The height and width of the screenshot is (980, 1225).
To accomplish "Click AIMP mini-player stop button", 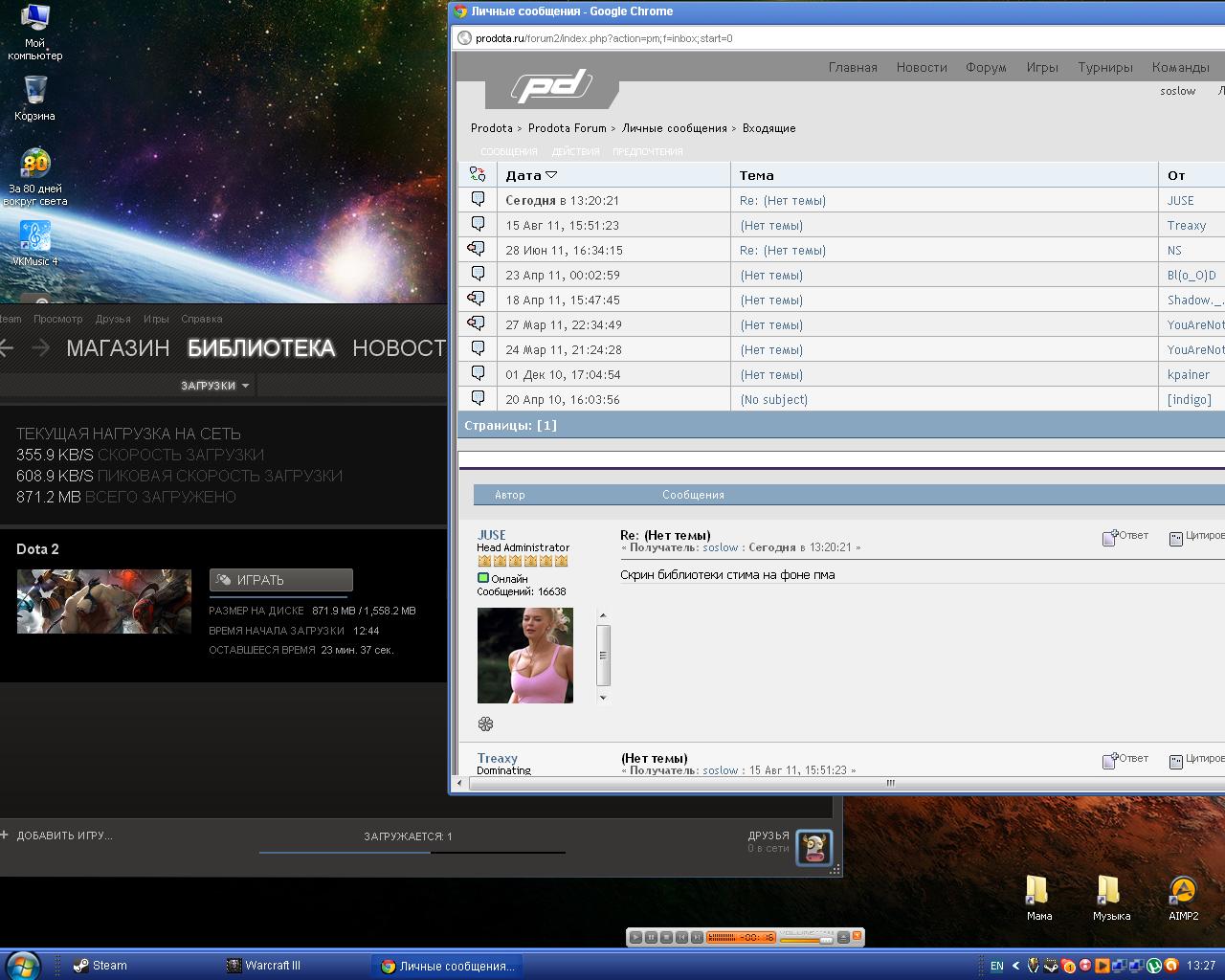I will pos(666,937).
